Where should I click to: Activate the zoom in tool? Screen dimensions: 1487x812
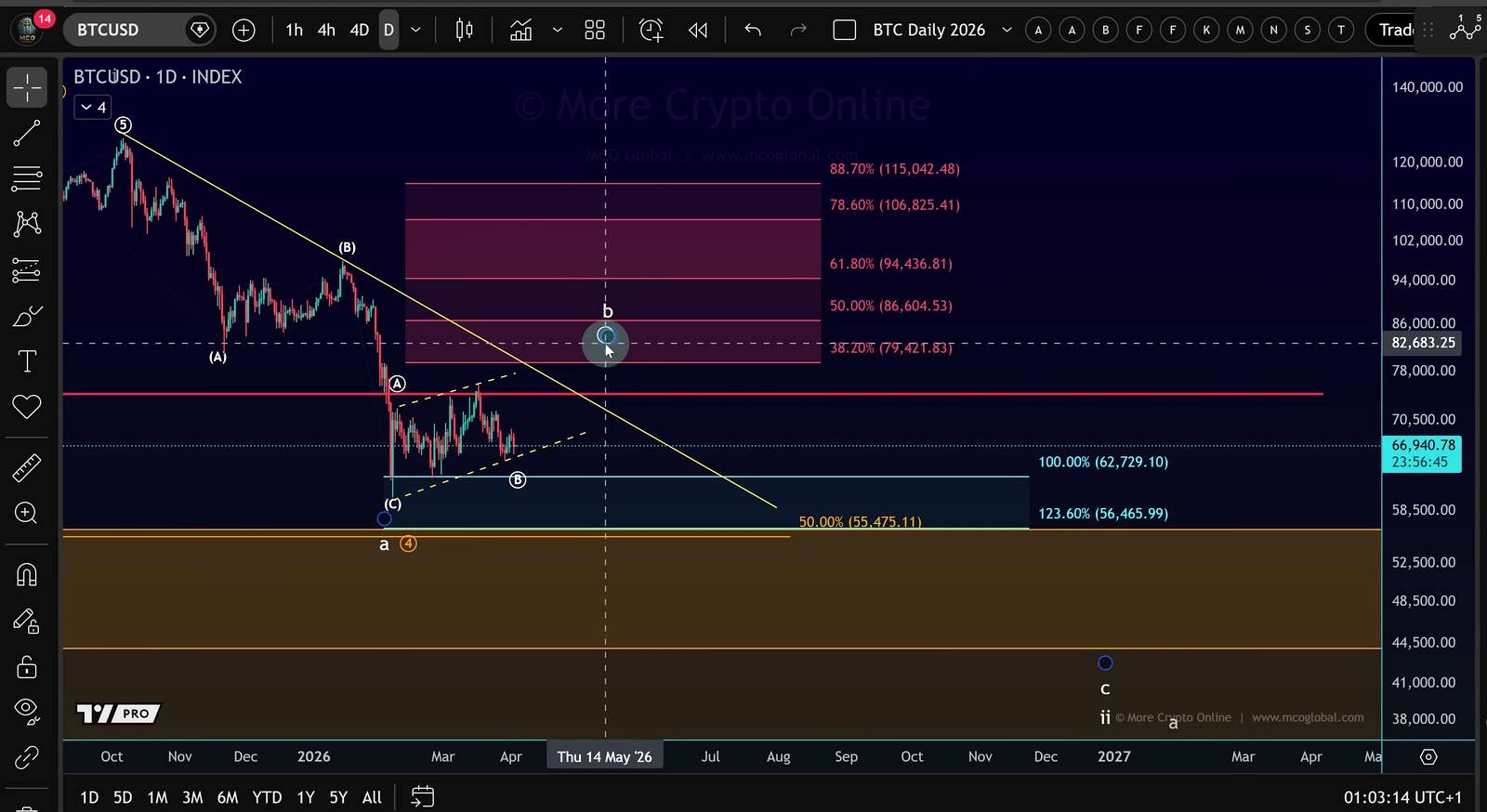tap(27, 513)
